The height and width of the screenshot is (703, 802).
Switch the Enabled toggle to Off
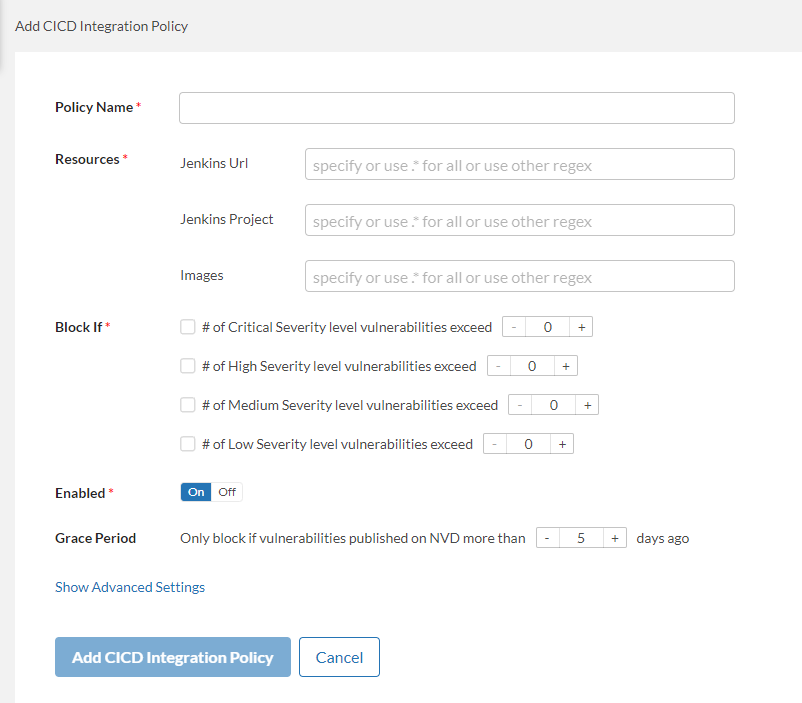point(227,492)
